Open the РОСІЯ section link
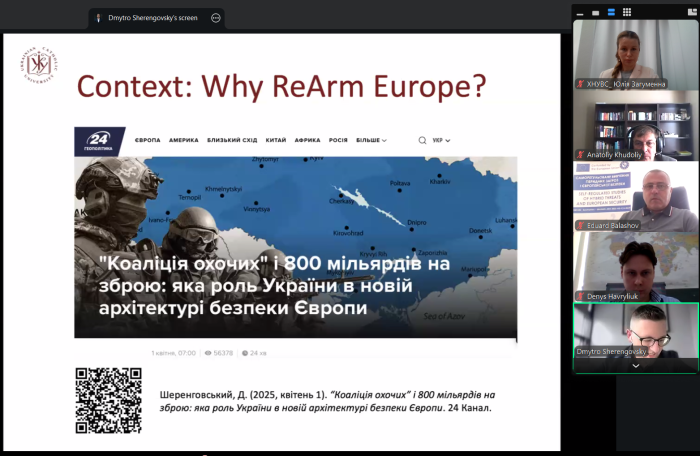Viewport: 700px width, 456px height. click(x=338, y=140)
